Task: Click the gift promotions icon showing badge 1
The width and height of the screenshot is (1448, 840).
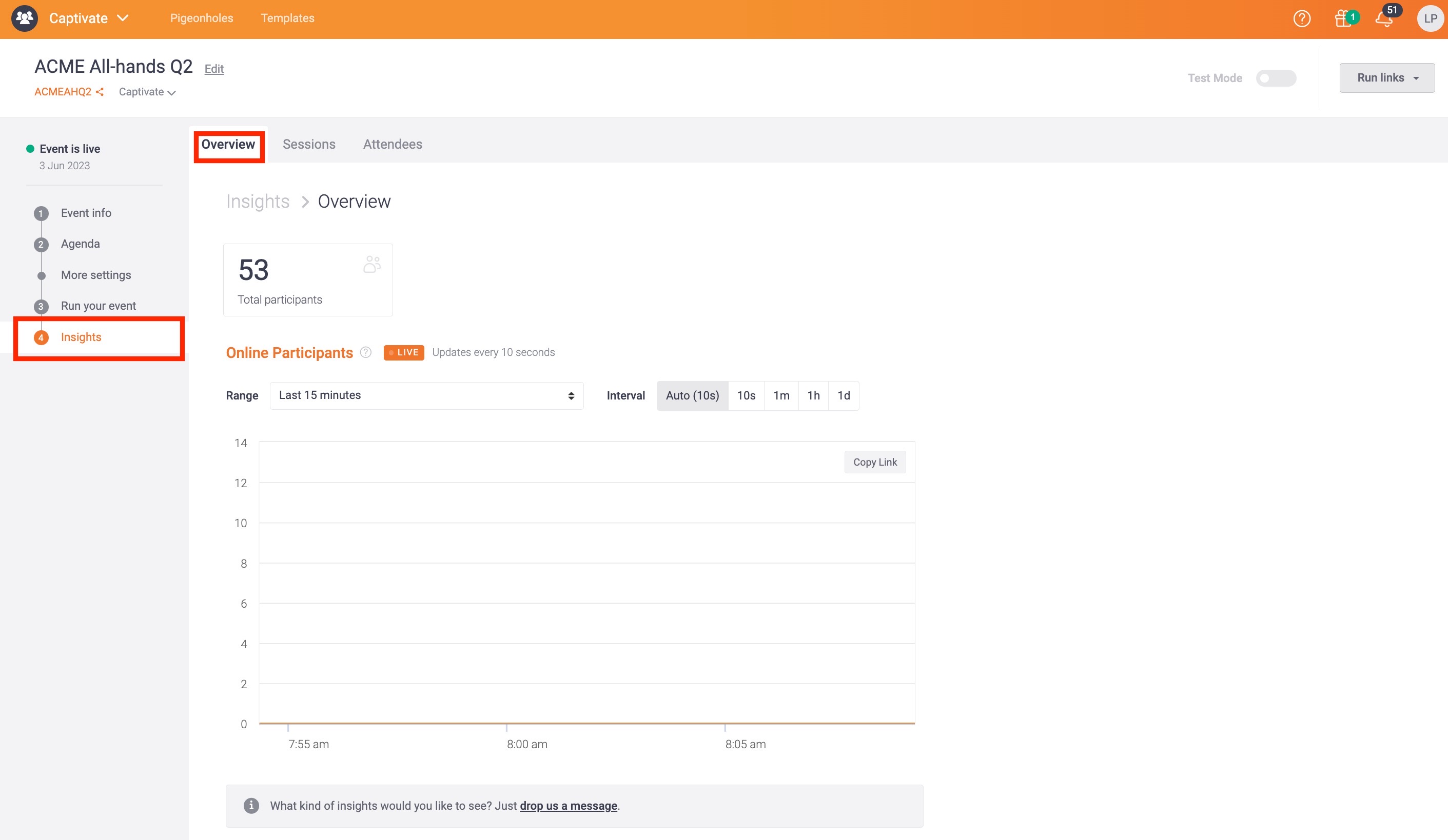Action: pos(1343,18)
